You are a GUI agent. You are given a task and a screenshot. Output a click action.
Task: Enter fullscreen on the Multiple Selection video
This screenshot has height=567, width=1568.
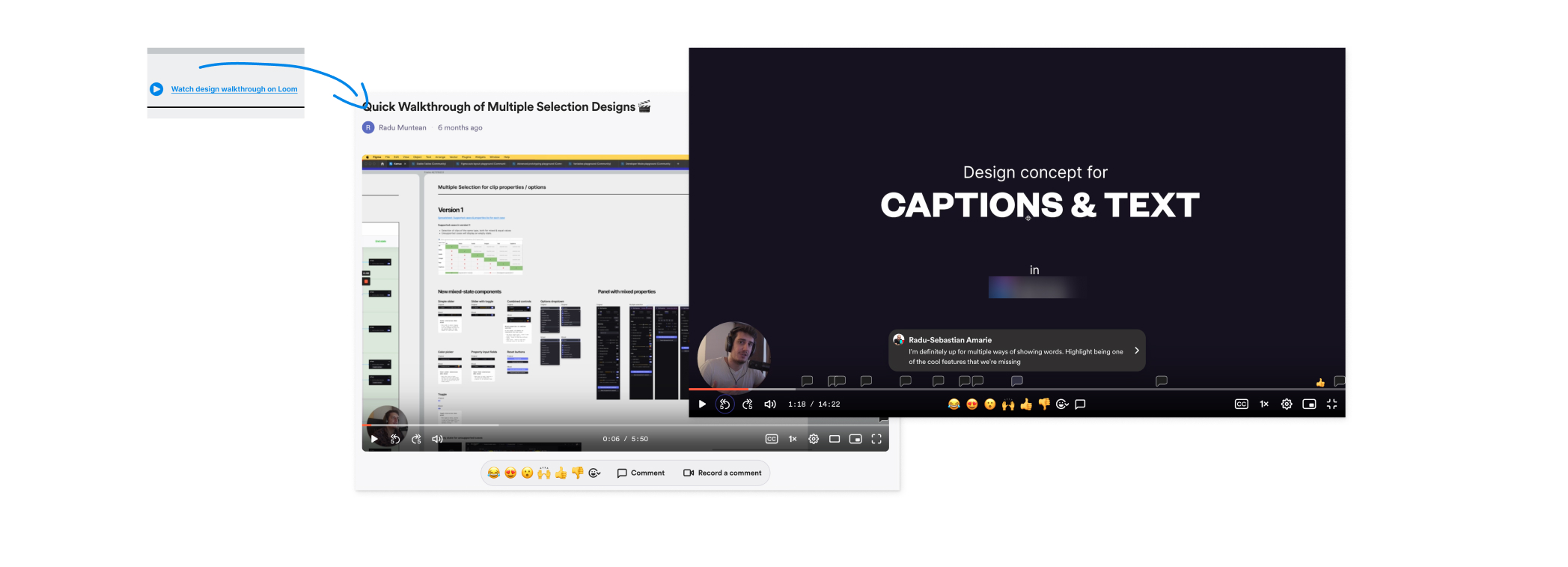(x=876, y=439)
